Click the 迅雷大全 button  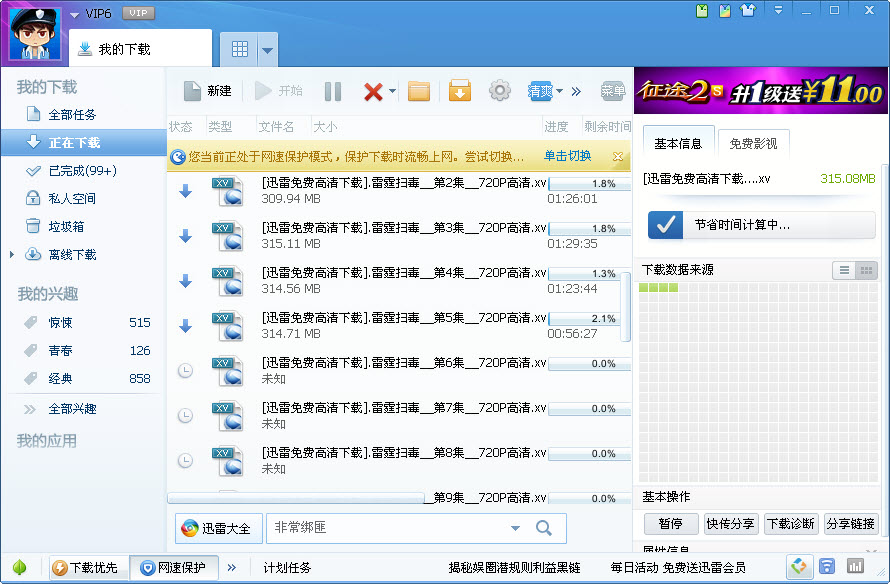219,528
